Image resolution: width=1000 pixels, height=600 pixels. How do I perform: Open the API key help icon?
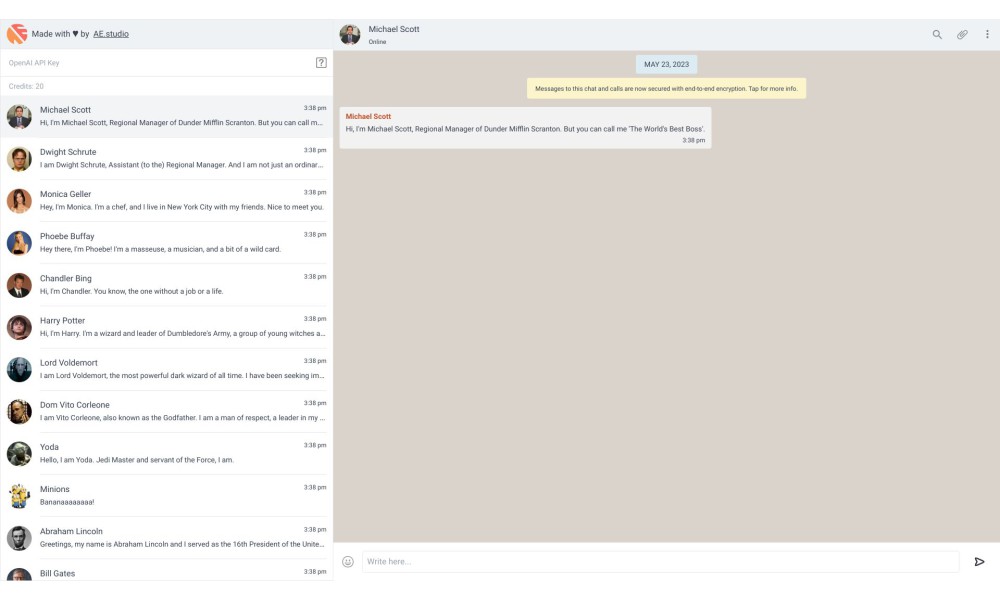(x=321, y=62)
